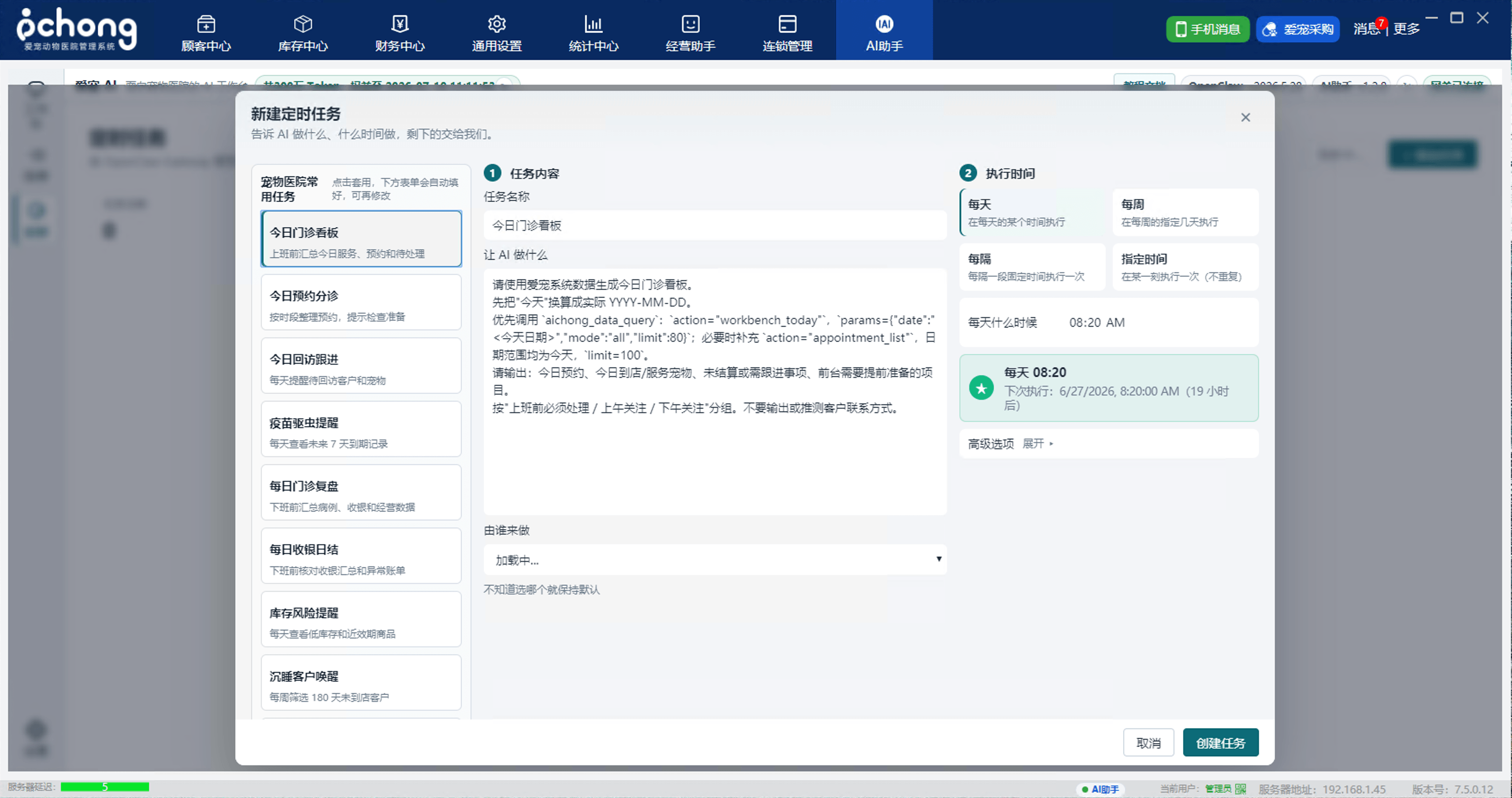Viewport: 1512px width, 798px height.
Task: Apply the 今日预约分诊 task template
Action: point(361,302)
